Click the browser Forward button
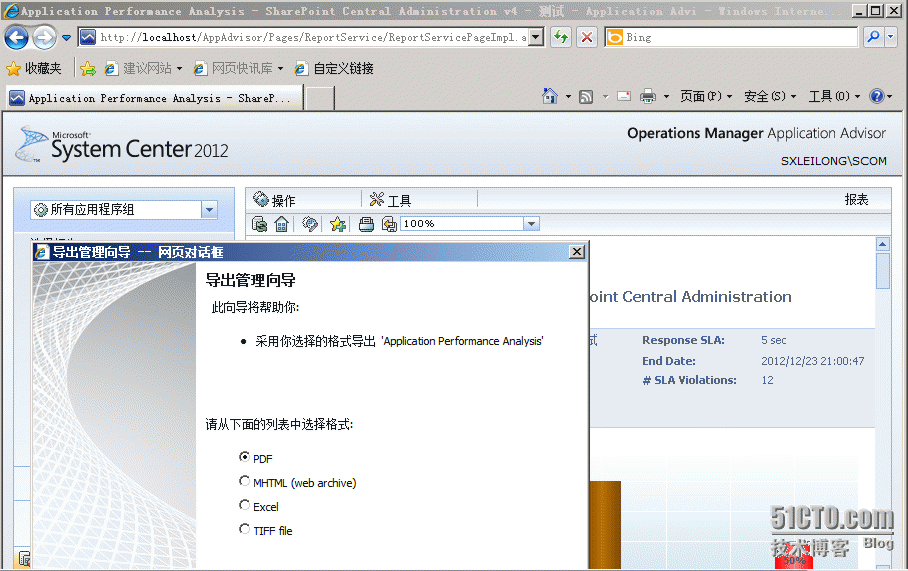This screenshot has width=908, height=571. (45, 38)
